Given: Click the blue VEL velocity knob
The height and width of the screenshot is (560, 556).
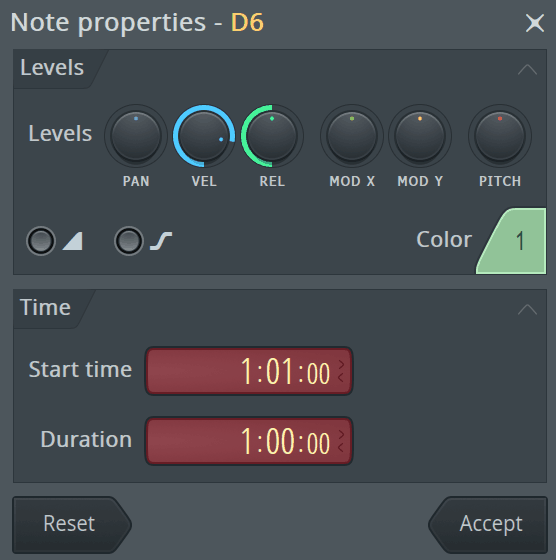Looking at the screenshot, I should [x=204, y=136].
